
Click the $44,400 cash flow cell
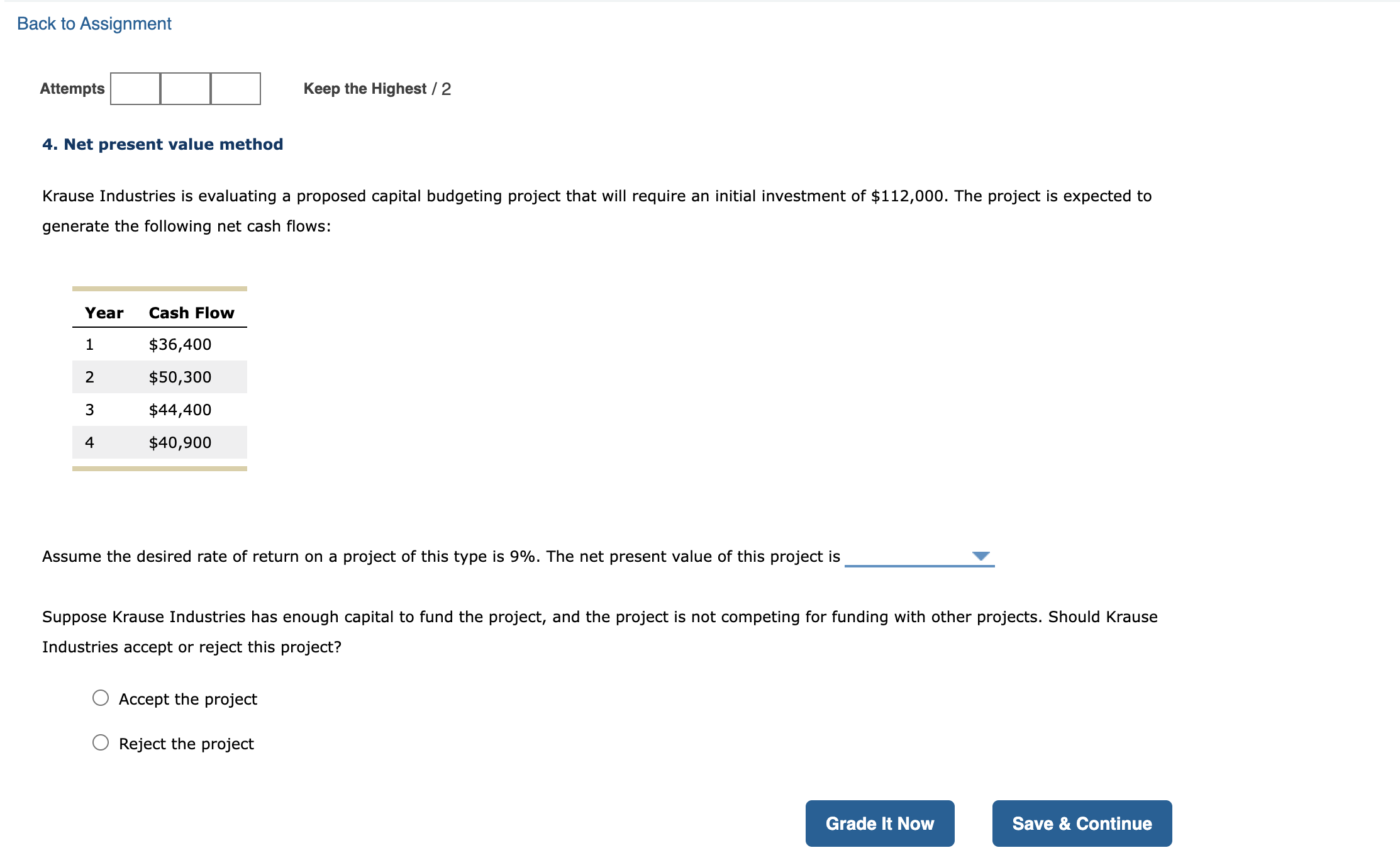[180, 410]
